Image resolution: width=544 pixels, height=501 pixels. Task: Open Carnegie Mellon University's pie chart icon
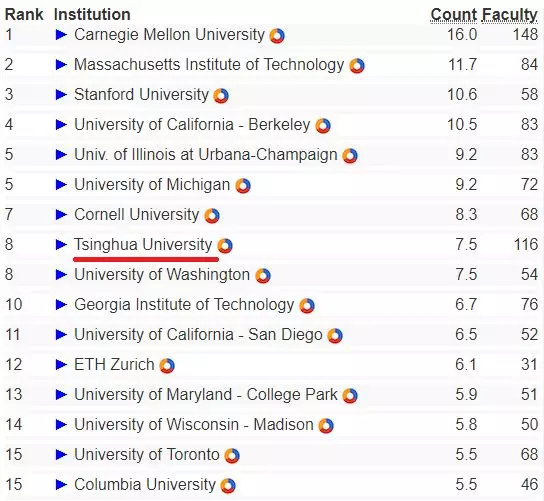pos(277,36)
